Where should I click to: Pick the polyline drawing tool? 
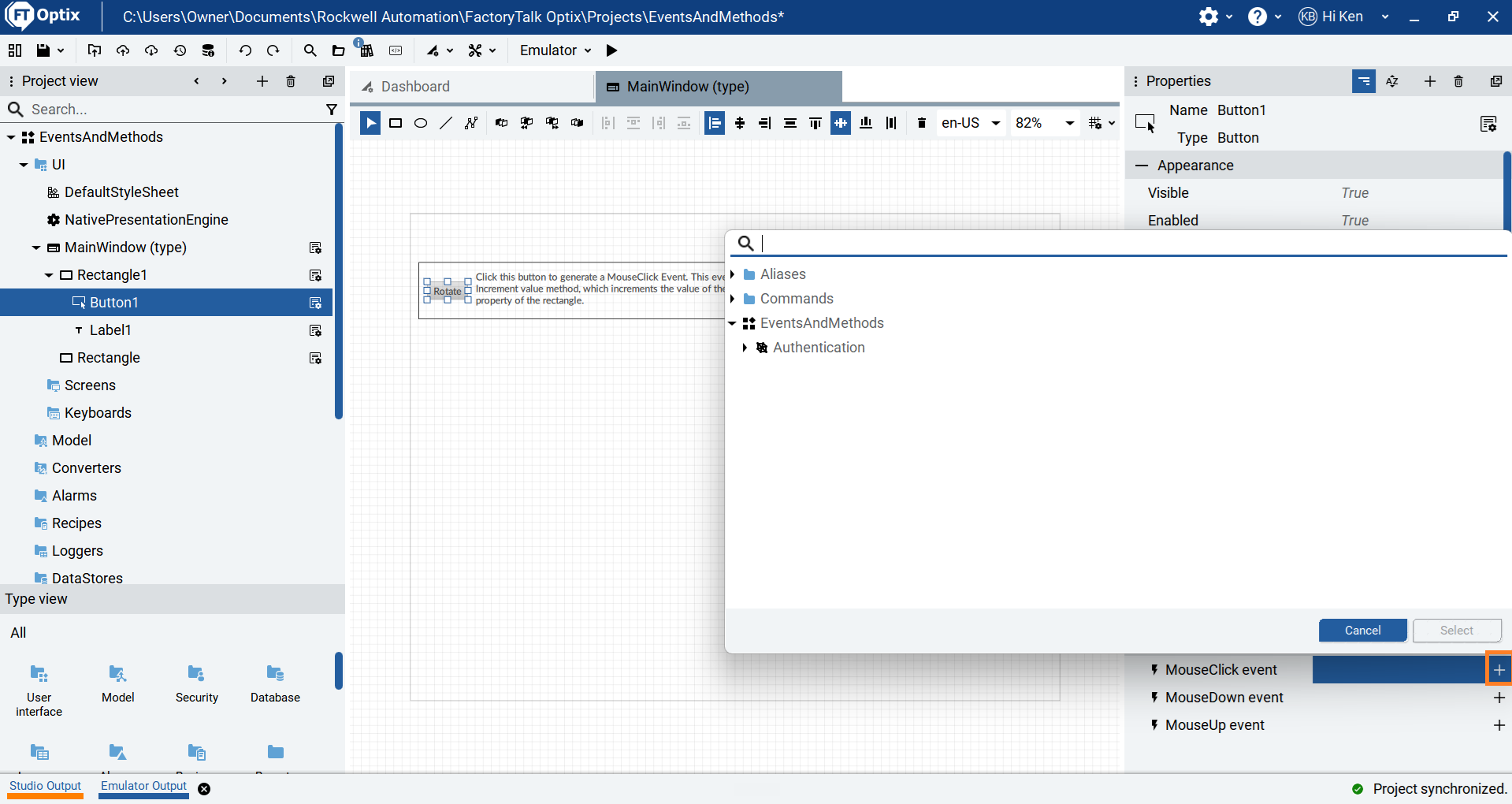(x=471, y=123)
